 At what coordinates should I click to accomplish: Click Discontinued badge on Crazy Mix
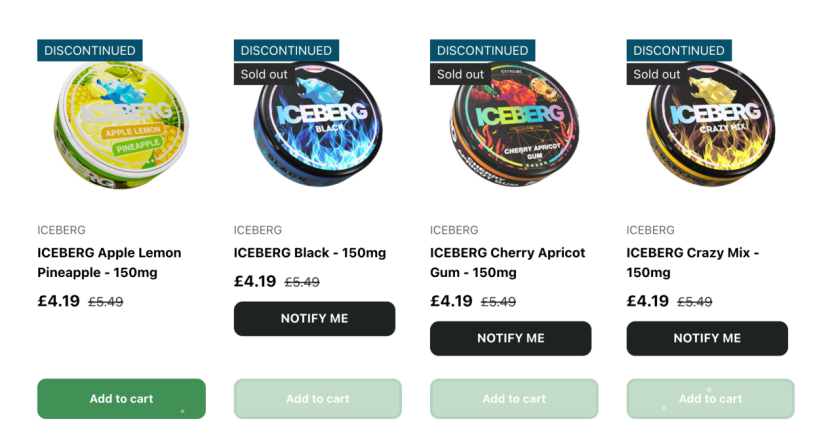(x=679, y=50)
